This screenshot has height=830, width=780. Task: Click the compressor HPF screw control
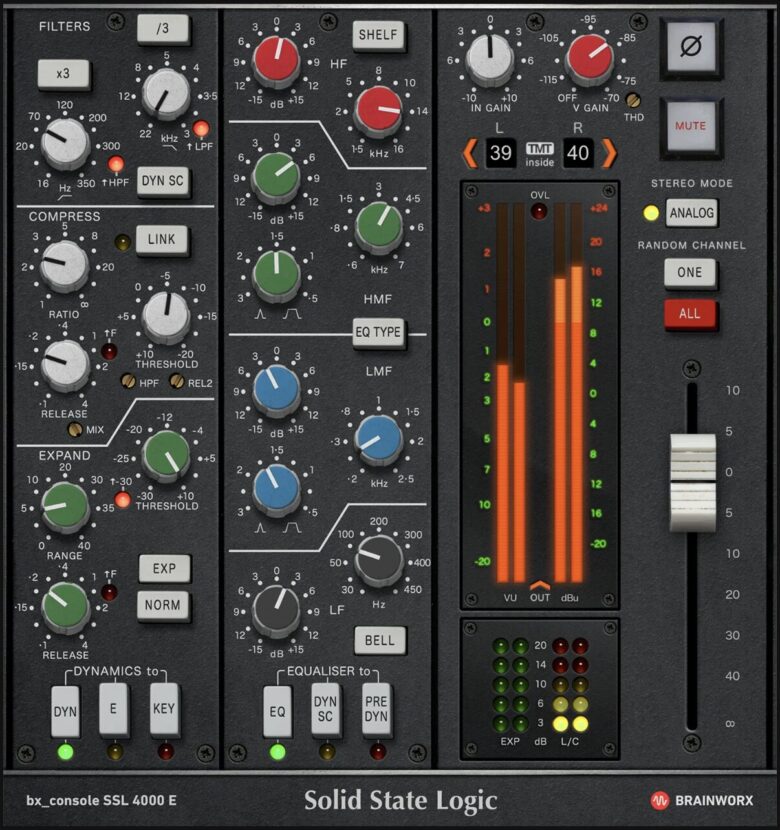[128, 380]
